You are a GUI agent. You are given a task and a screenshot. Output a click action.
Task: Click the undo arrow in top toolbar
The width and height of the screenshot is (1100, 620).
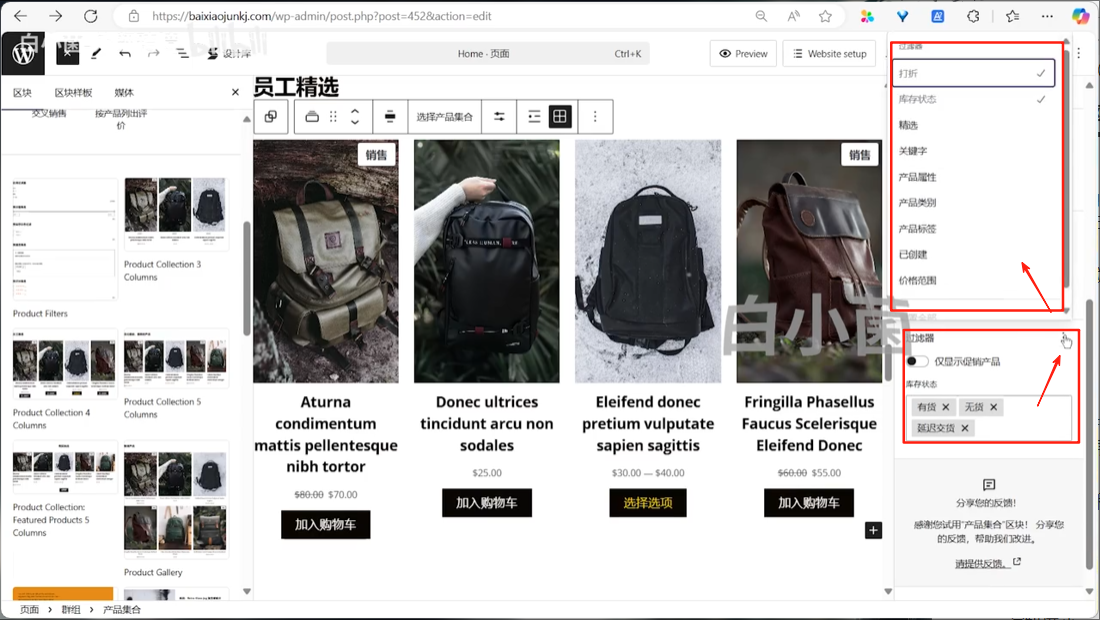(125, 53)
